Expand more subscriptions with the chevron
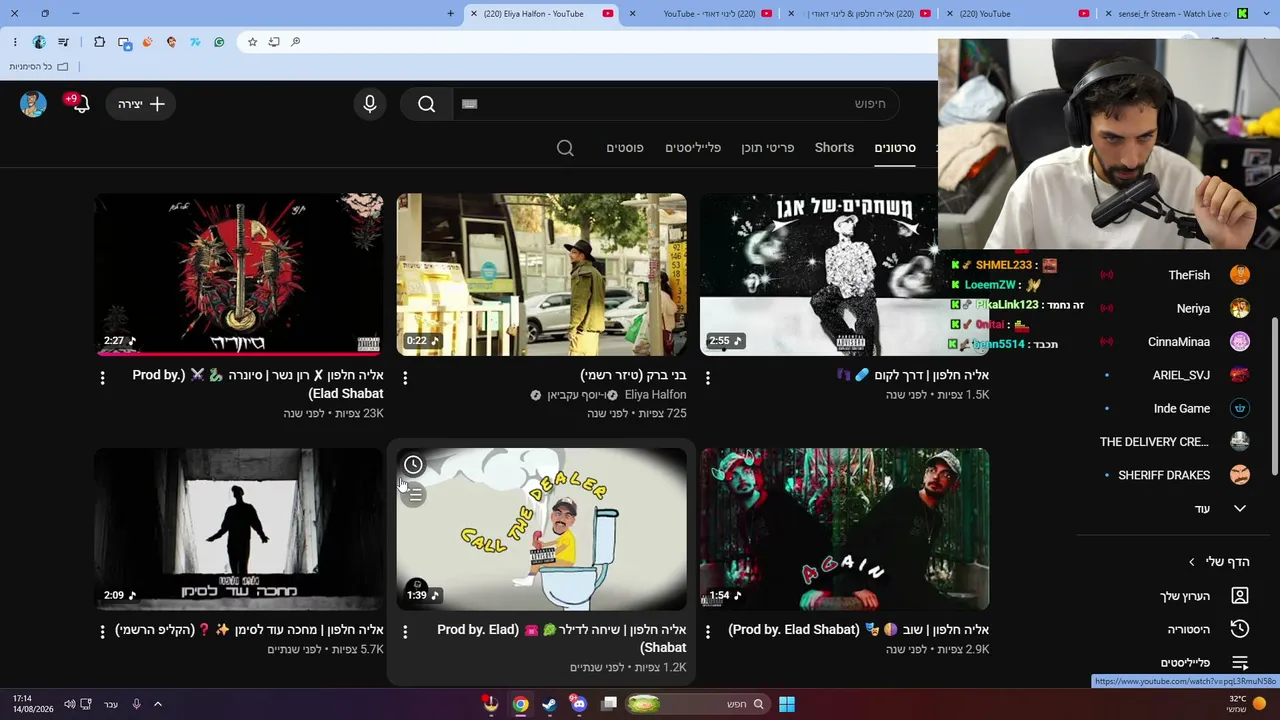Screen dimensions: 1280x720 (1240, 509)
